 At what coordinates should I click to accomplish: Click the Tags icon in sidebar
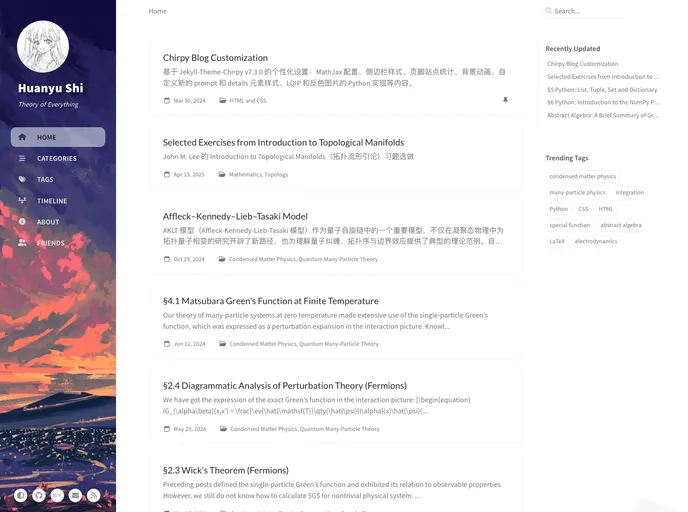coord(22,179)
